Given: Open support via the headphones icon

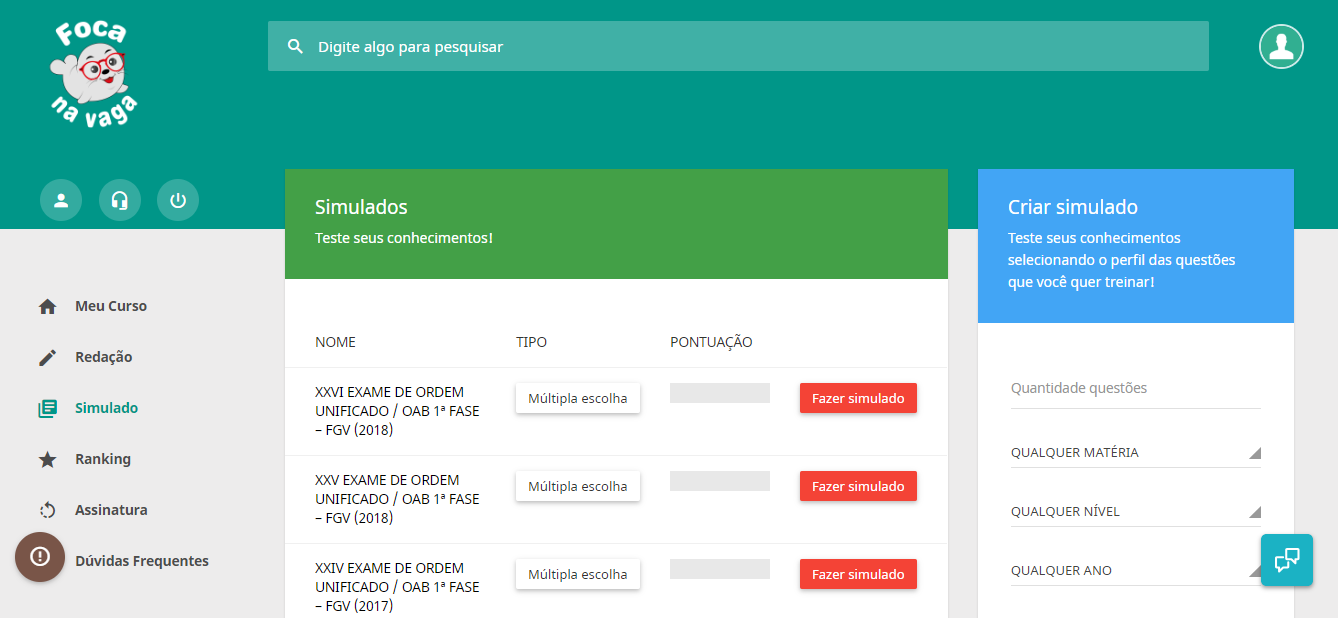Looking at the screenshot, I should coord(119,199).
